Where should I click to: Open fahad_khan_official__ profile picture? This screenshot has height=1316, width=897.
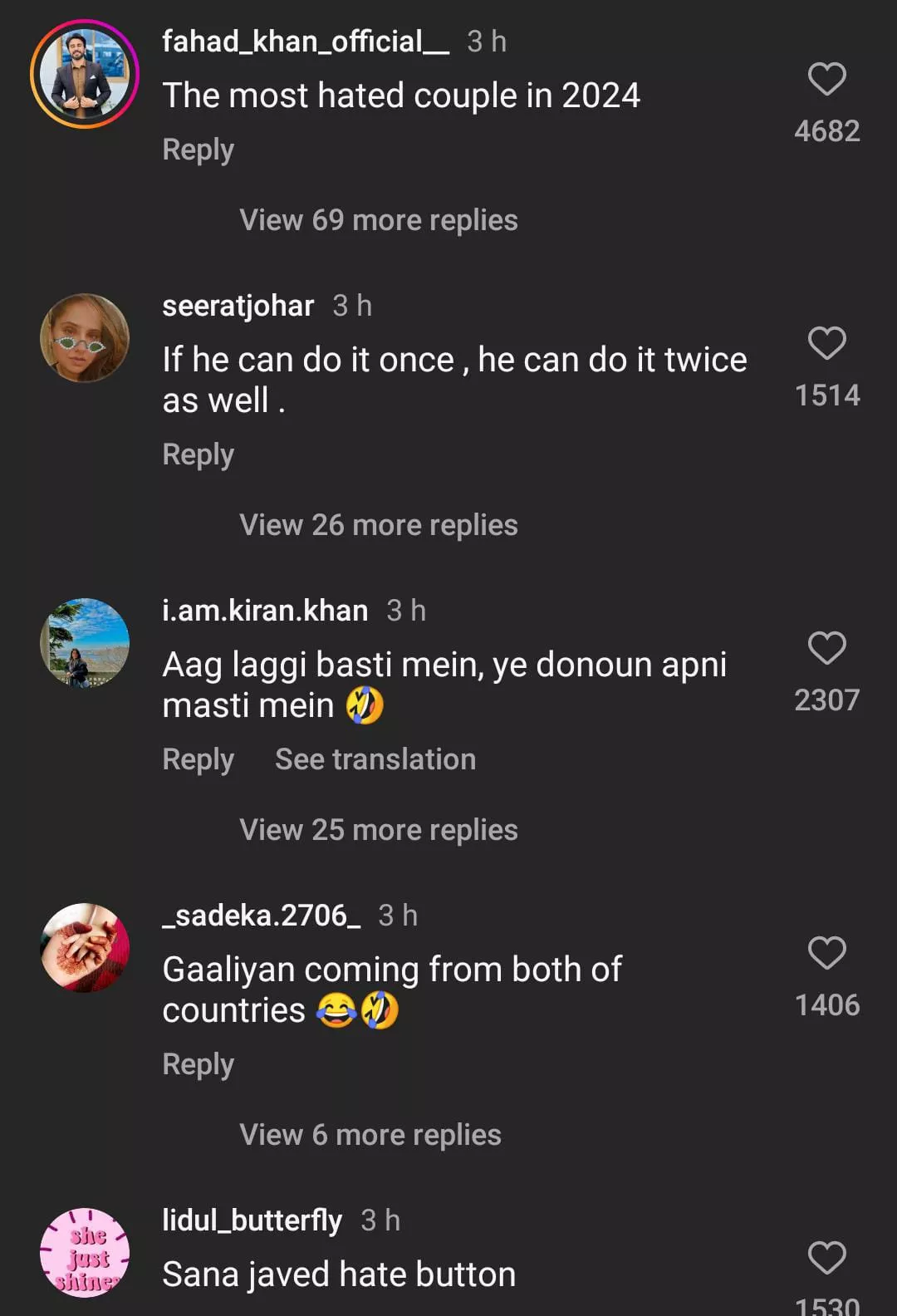coord(85,75)
